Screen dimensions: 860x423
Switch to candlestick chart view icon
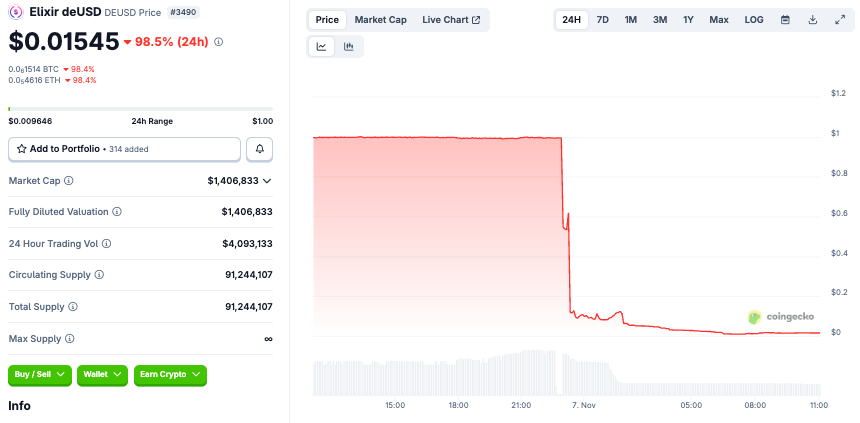349,46
